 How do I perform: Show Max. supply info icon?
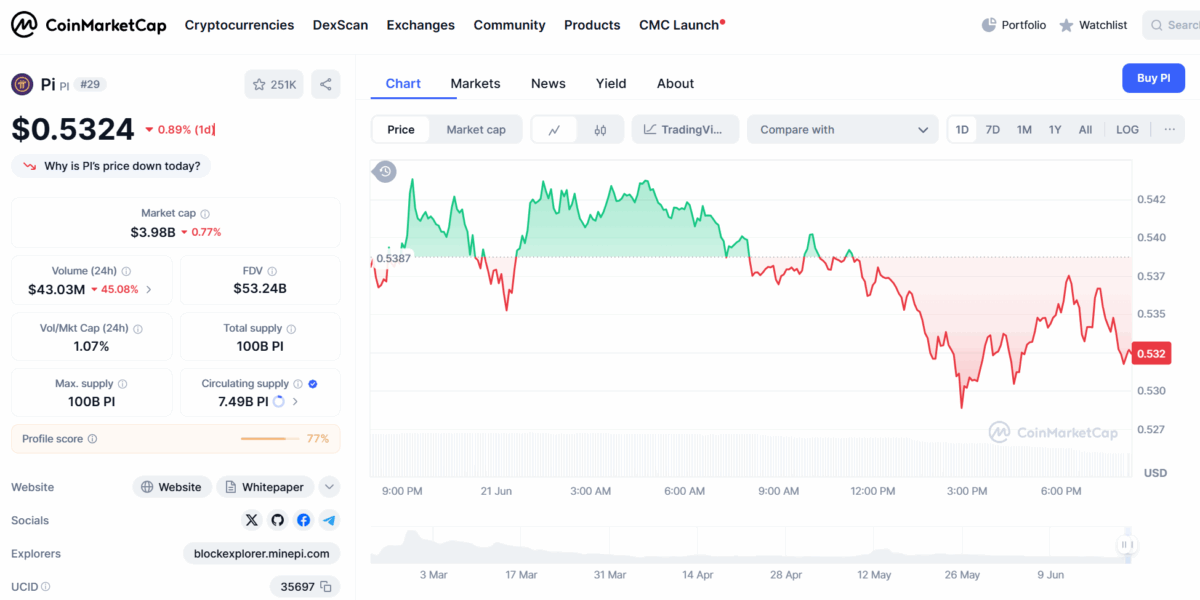click(123, 384)
